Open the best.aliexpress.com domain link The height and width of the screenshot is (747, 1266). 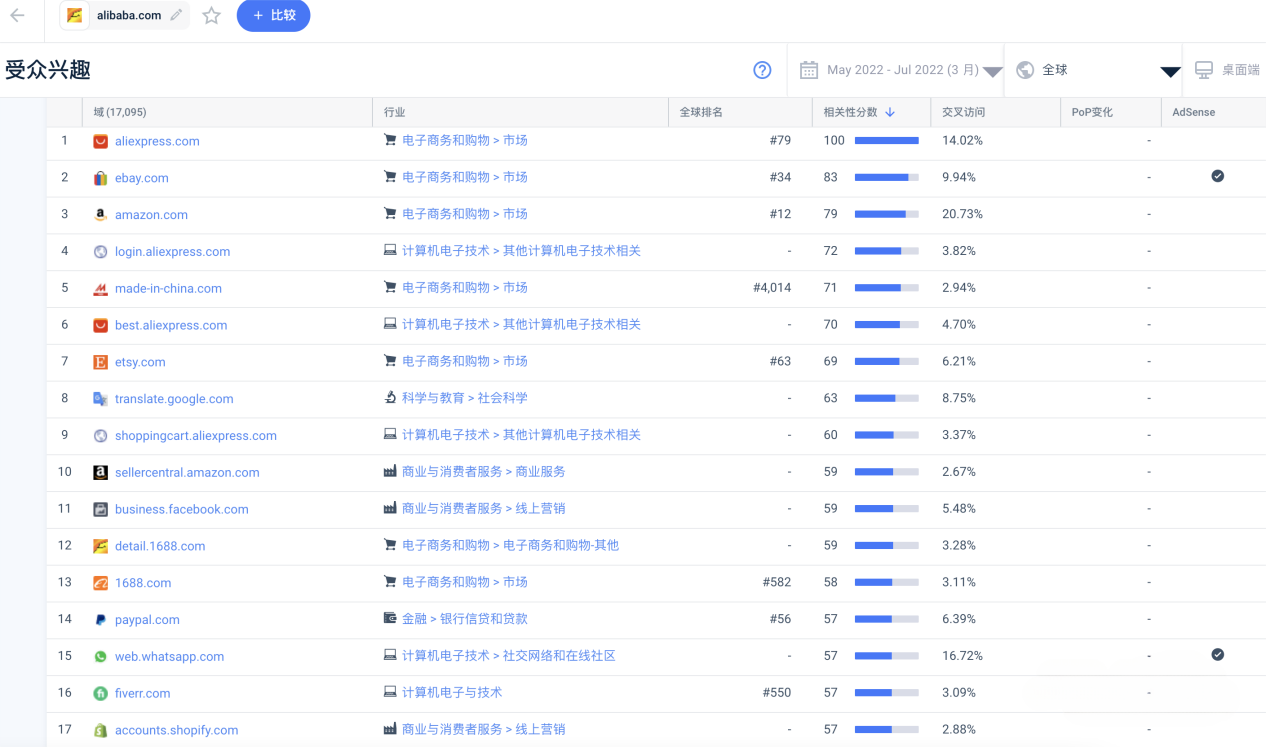pyautogui.click(x=171, y=325)
